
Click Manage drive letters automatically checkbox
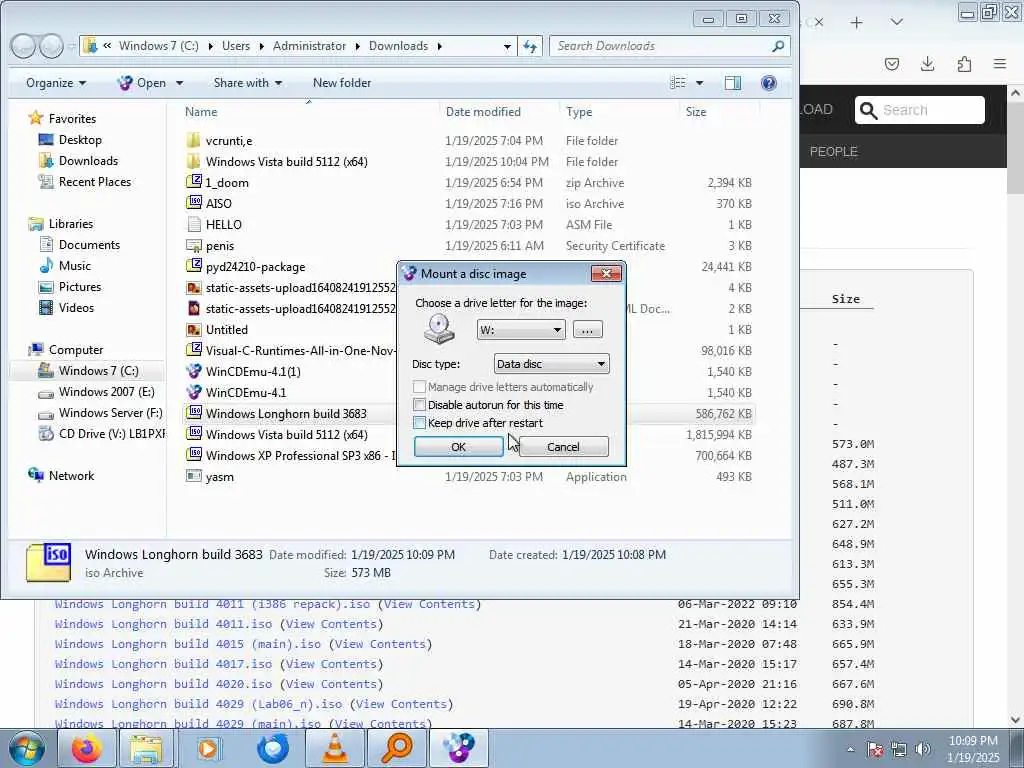[420, 387]
